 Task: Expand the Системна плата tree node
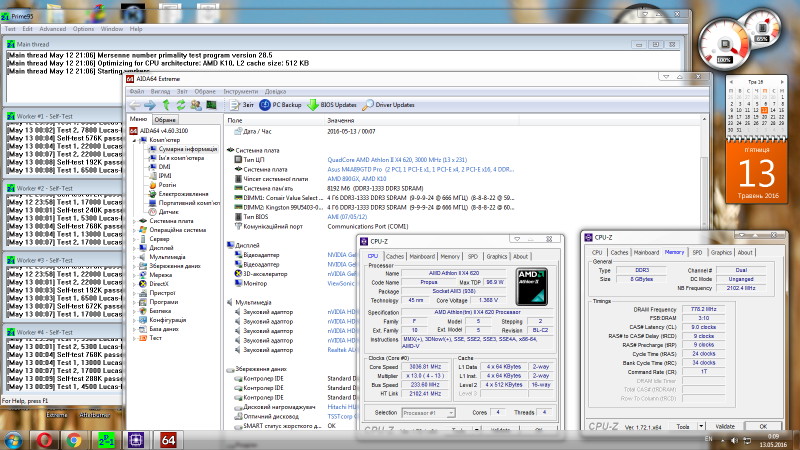[x=134, y=221]
